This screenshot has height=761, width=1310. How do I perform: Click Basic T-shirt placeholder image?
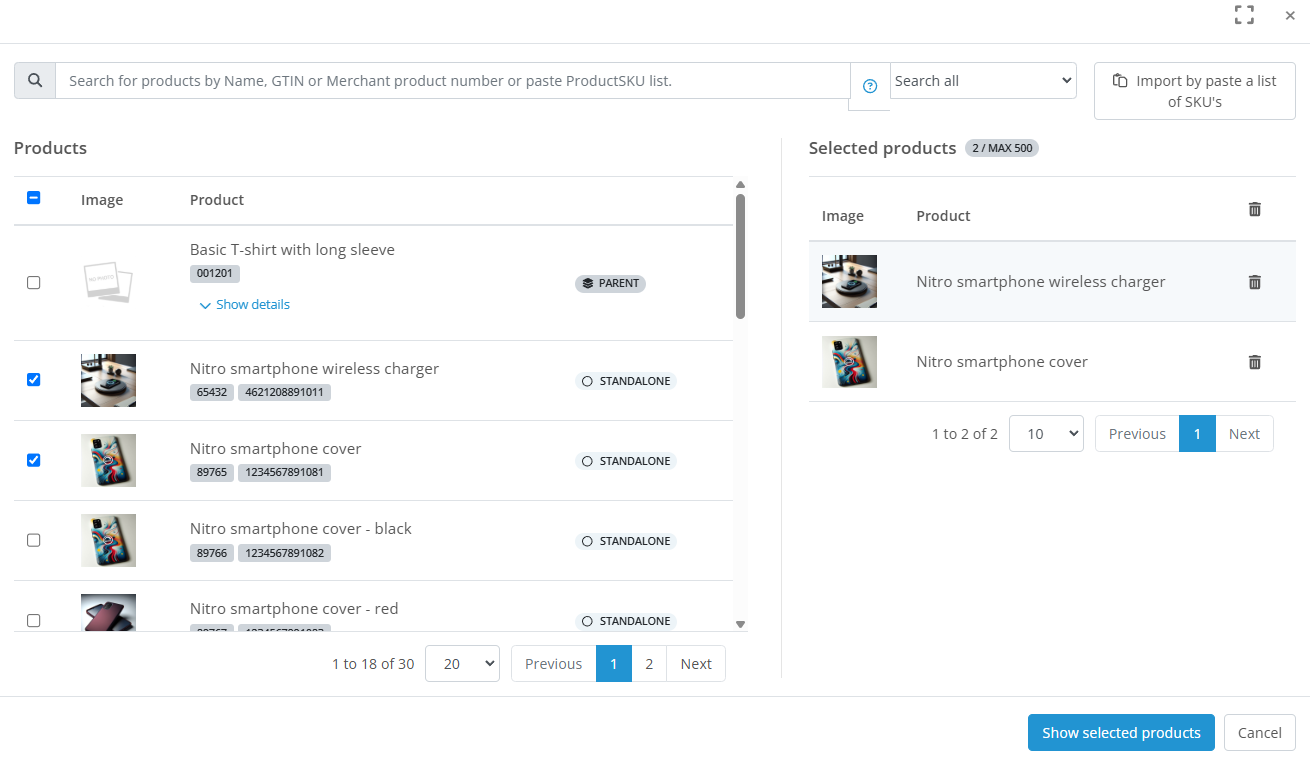click(108, 283)
